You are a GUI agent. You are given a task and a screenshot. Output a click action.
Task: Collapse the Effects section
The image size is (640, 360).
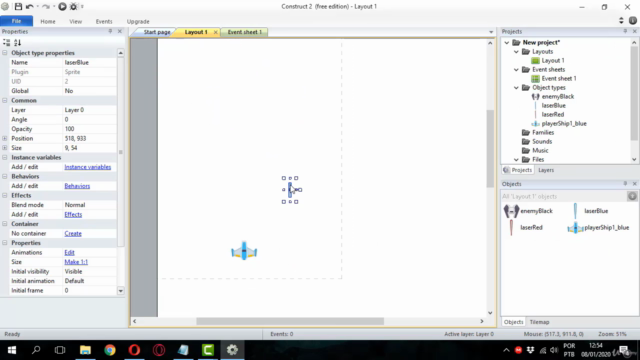coord(4,196)
